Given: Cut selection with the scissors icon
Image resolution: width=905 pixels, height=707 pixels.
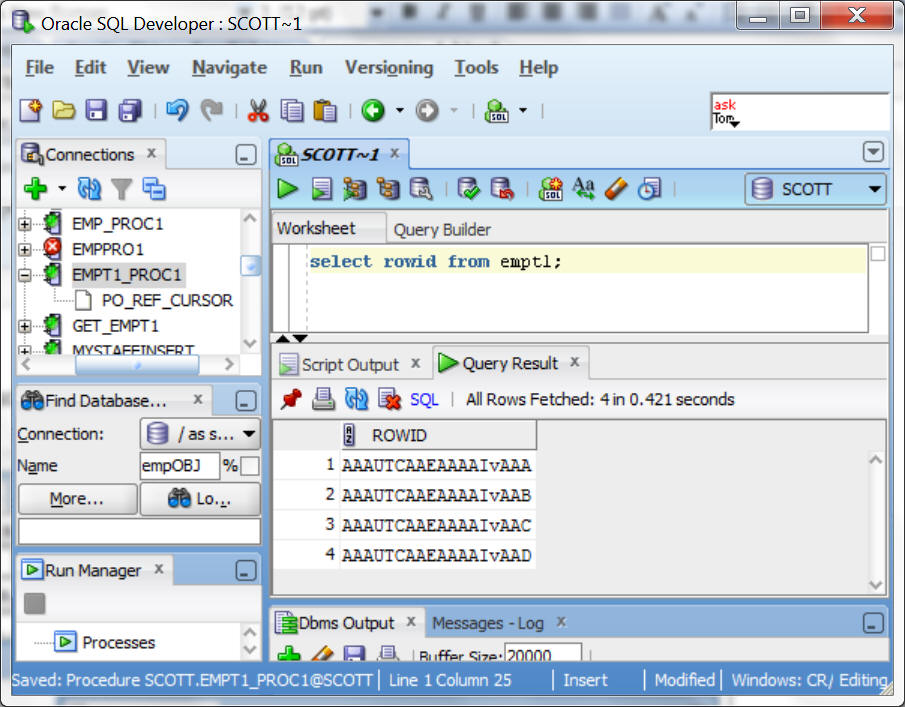Looking at the screenshot, I should click(258, 110).
